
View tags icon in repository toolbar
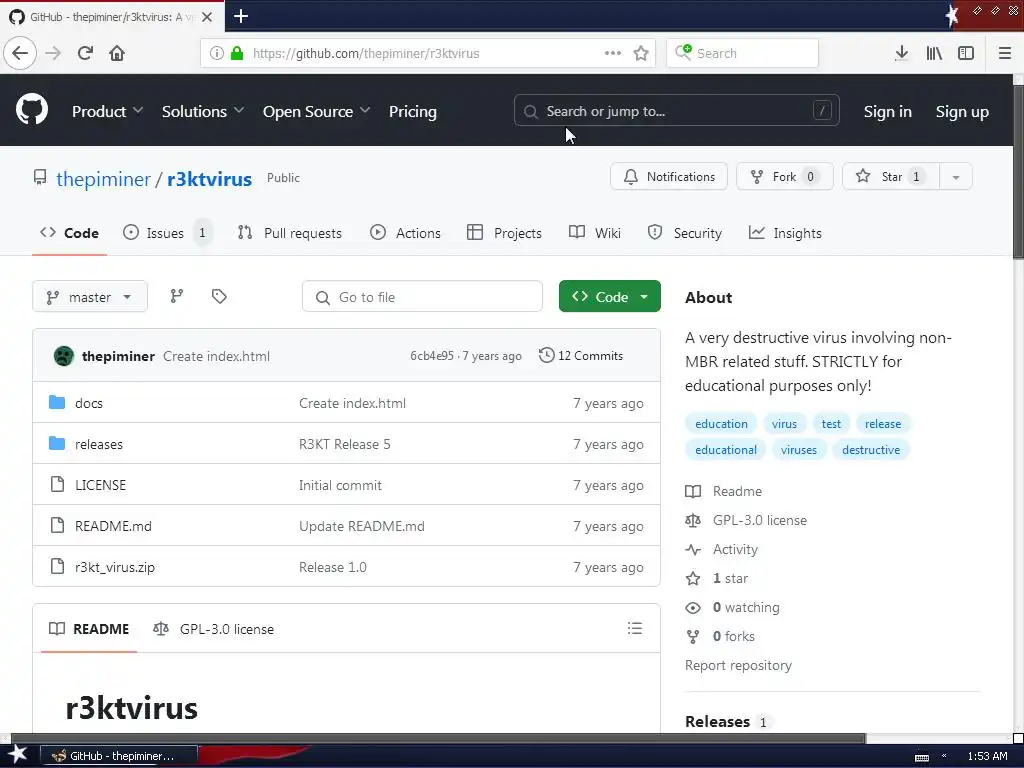tap(219, 296)
